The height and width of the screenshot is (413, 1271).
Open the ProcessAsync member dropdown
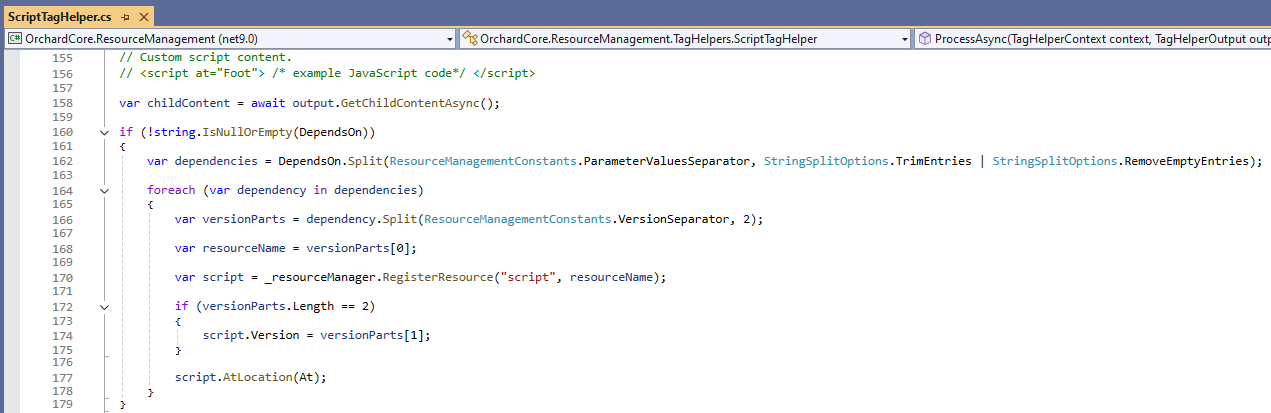[1100, 39]
